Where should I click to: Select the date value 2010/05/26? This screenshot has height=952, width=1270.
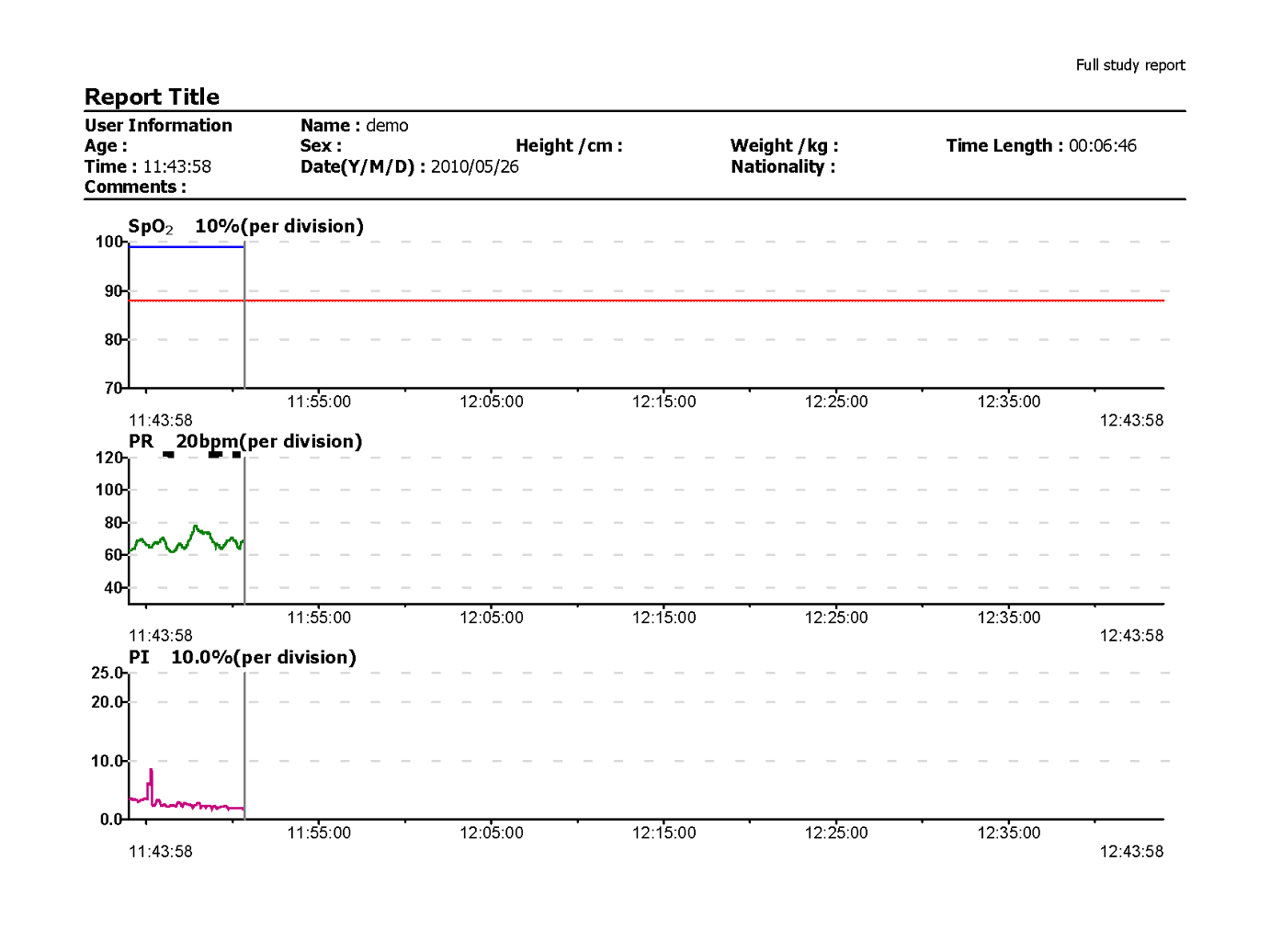click(x=474, y=167)
